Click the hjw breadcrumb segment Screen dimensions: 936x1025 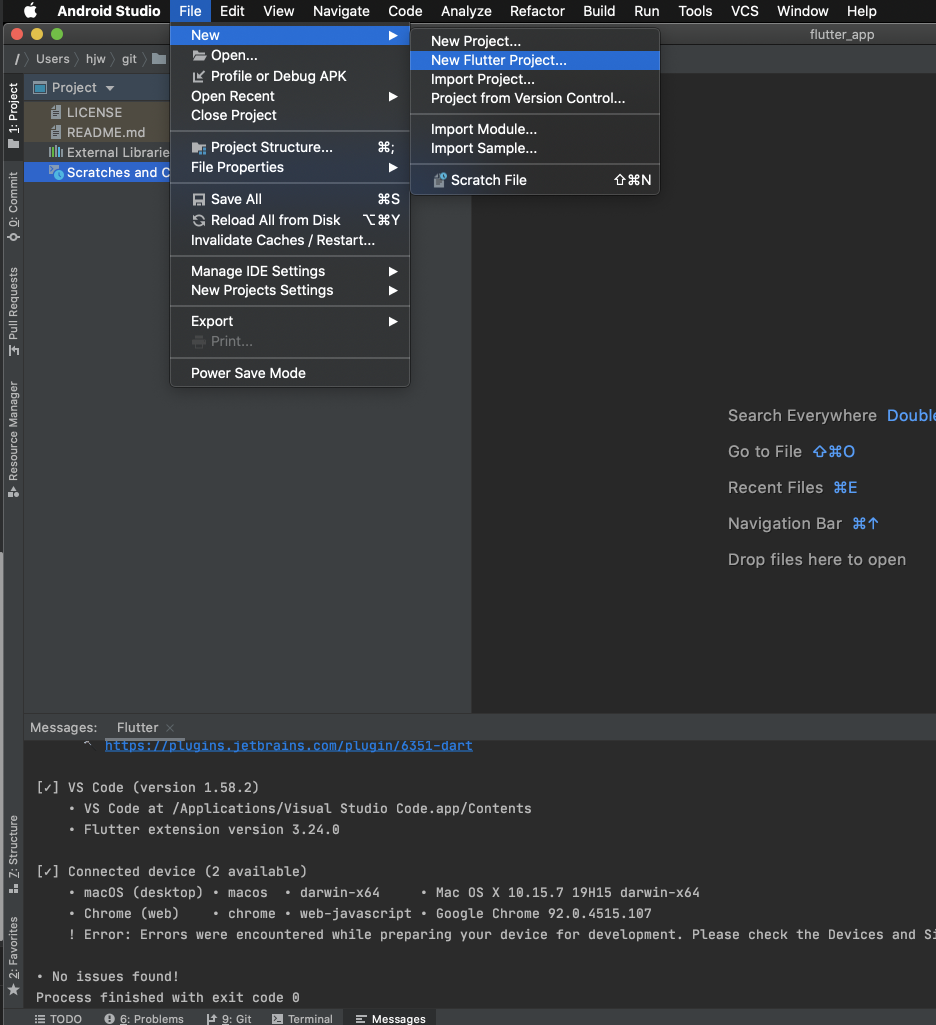95,59
